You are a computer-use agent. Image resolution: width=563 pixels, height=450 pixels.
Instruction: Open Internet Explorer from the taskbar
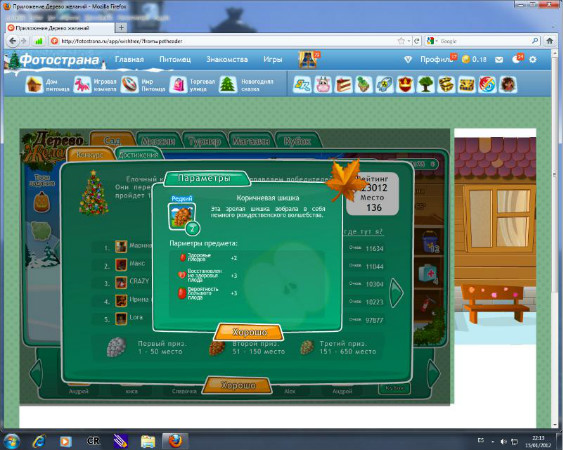(x=39, y=441)
